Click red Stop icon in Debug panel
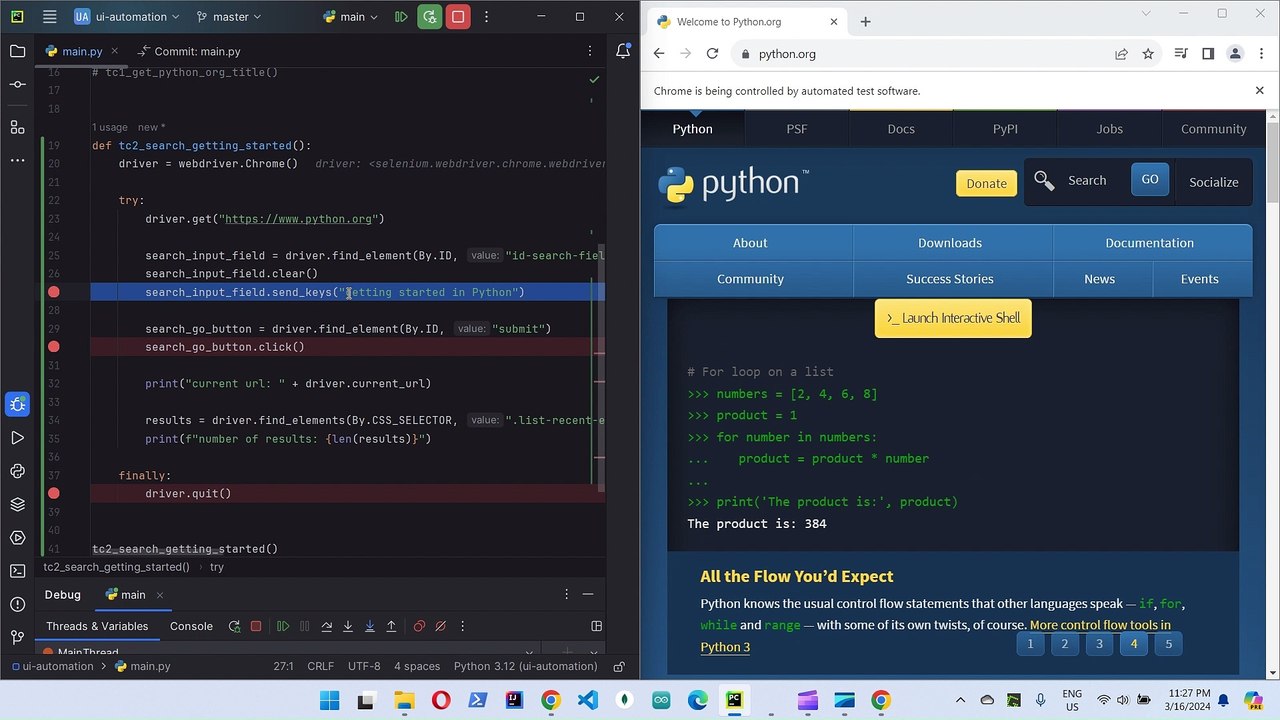1280x720 pixels. coord(256,626)
